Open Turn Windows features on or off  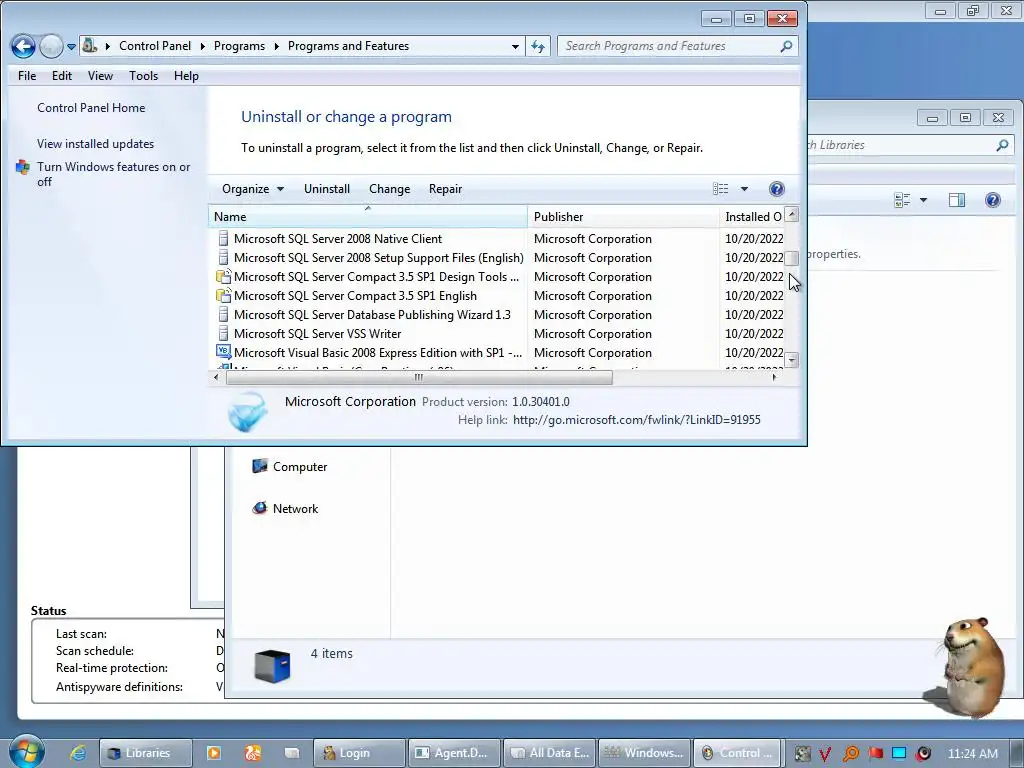click(114, 174)
